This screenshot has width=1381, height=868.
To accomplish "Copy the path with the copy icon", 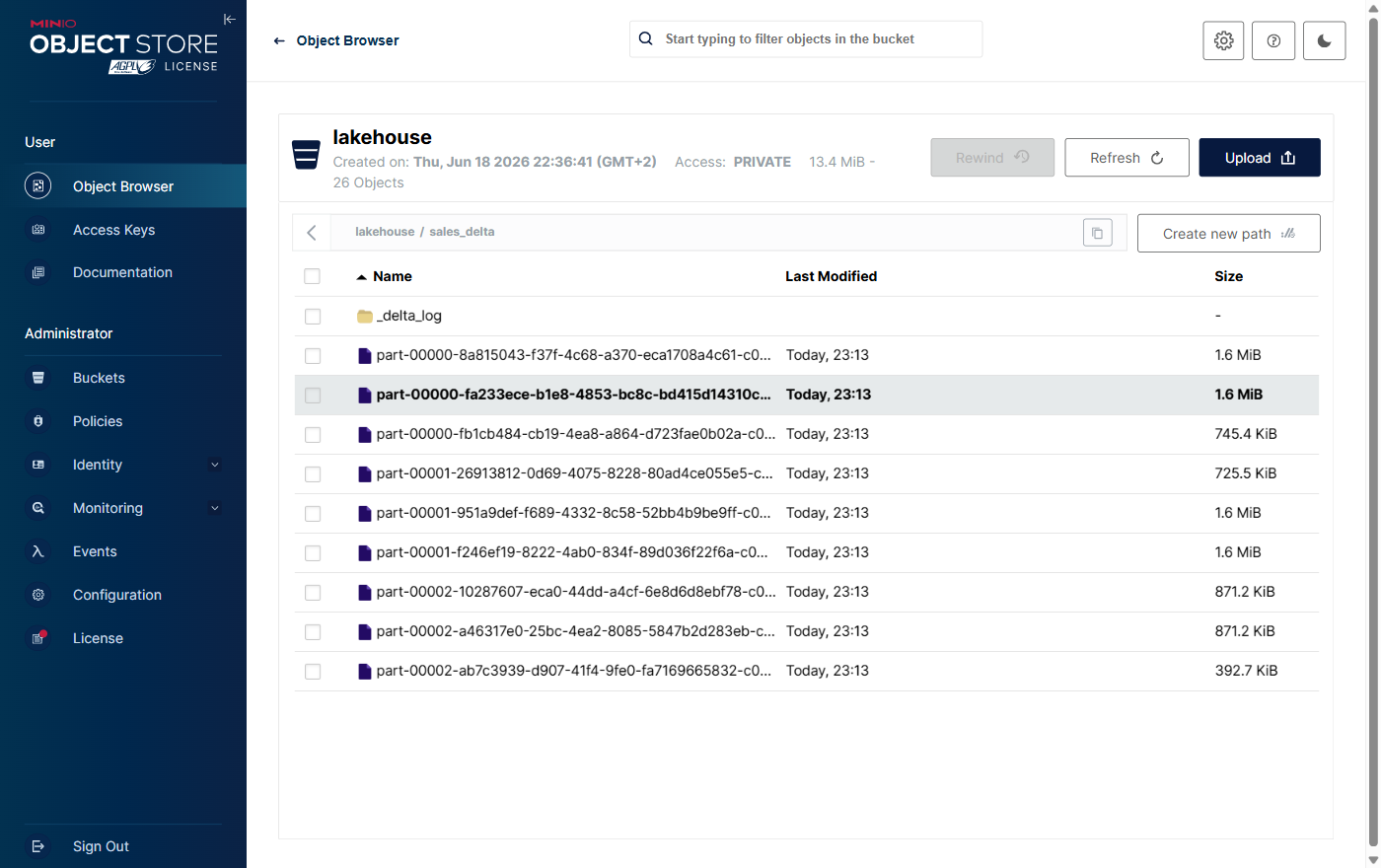I will pyautogui.click(x=1097, y=233).
